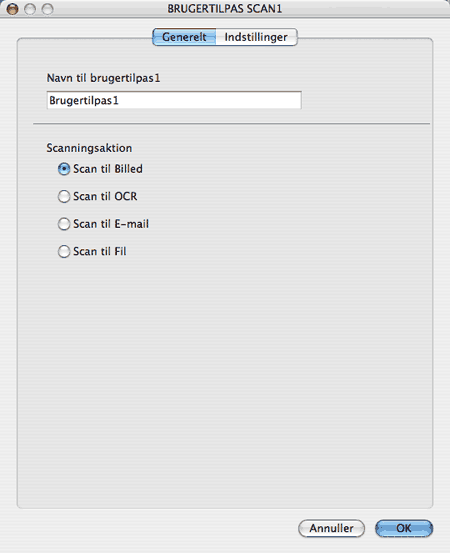Click the Scanningsaktion section heading
Viewport: 450px width, 553px height.
point(89,148)
